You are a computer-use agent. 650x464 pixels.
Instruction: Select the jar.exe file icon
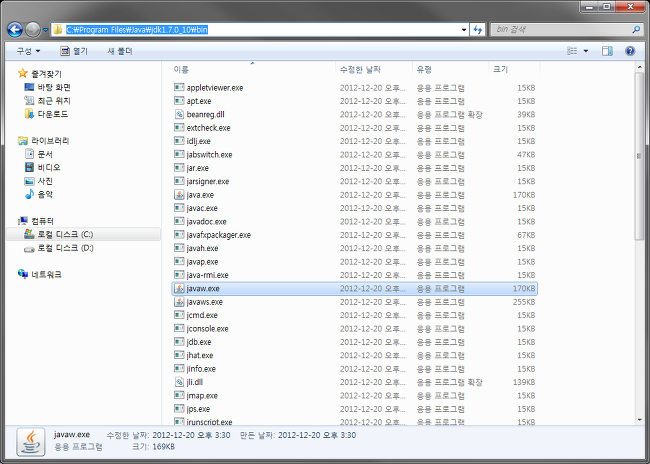179,168
